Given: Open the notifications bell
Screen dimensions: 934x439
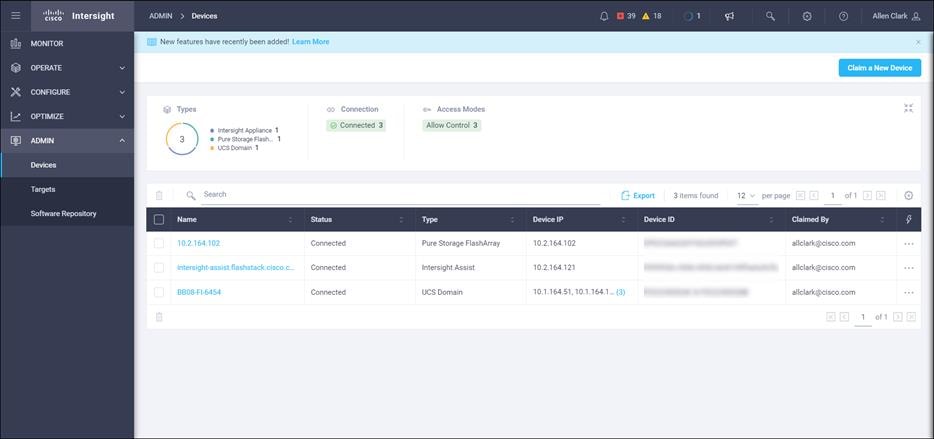Looking at the screenshot, I should click(x=604, y=16).
